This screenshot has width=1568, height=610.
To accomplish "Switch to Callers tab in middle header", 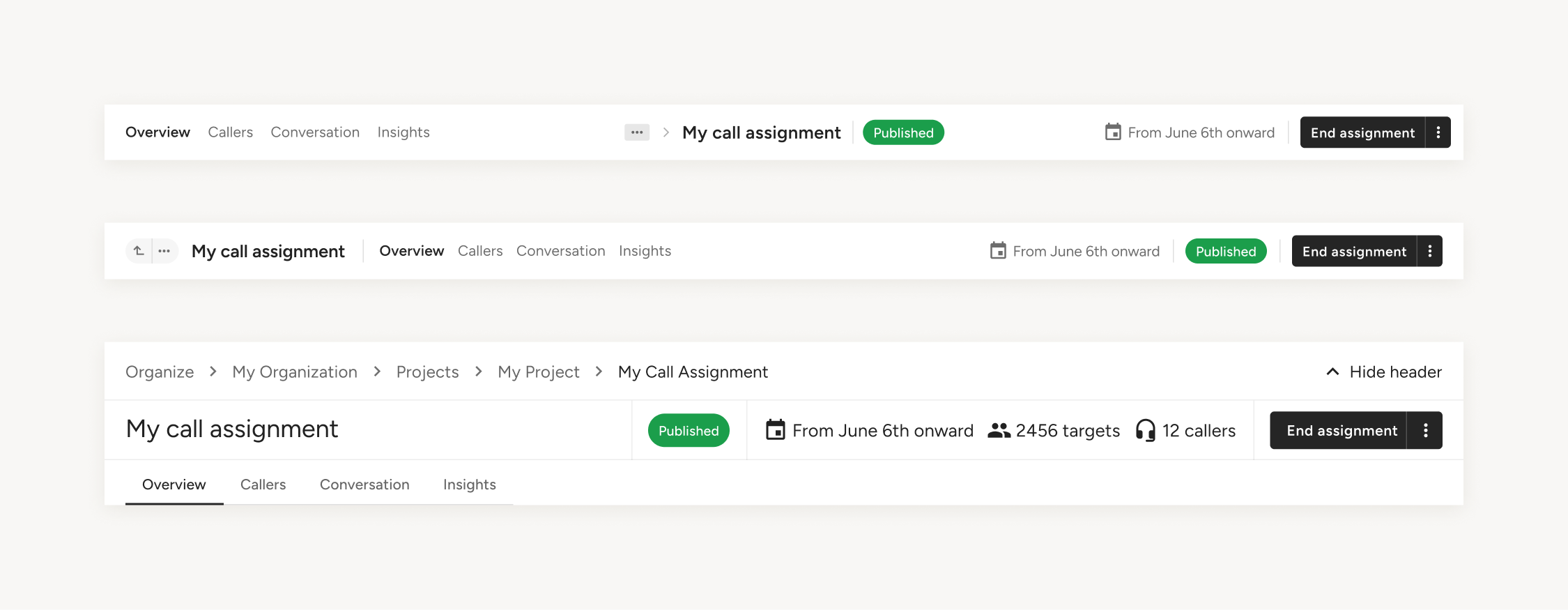I will (480, 251).
